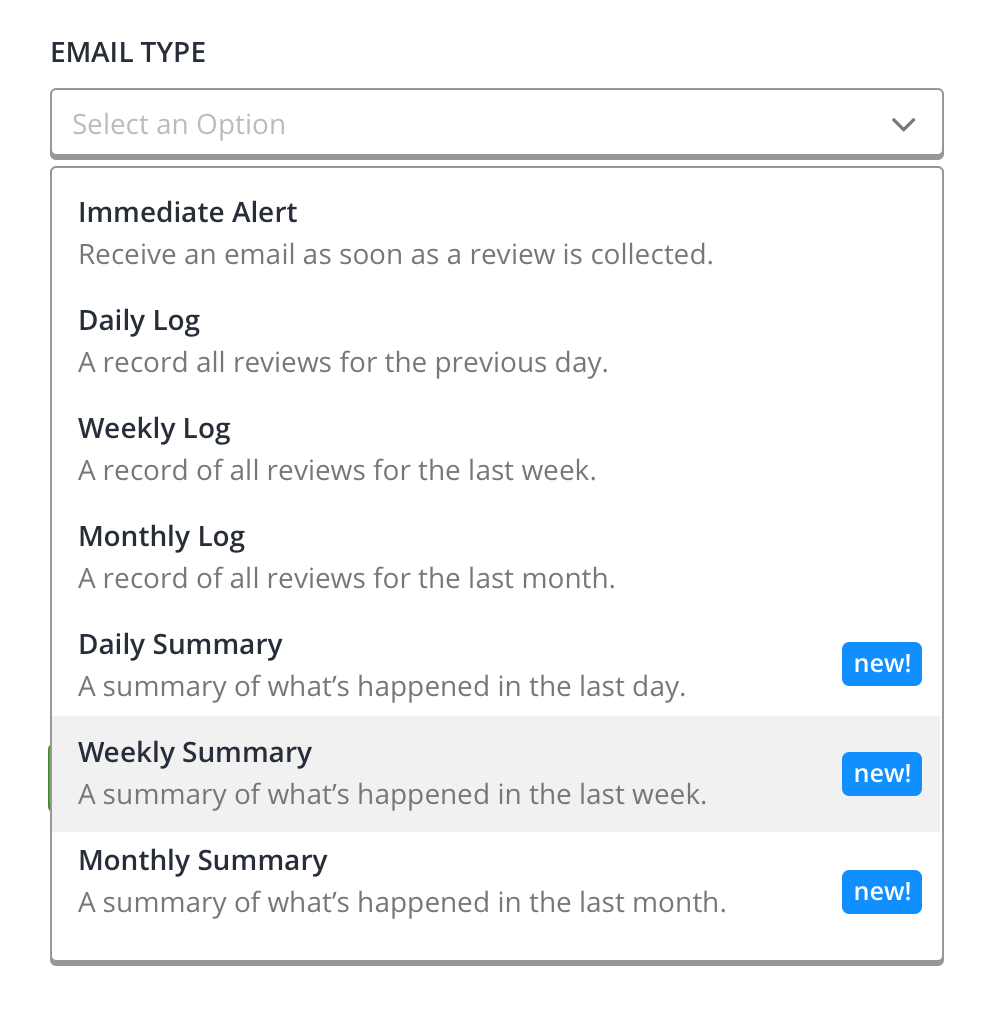Click the new! badge beside Daily Summary
1006x1032 pixels.
(882, 663)
